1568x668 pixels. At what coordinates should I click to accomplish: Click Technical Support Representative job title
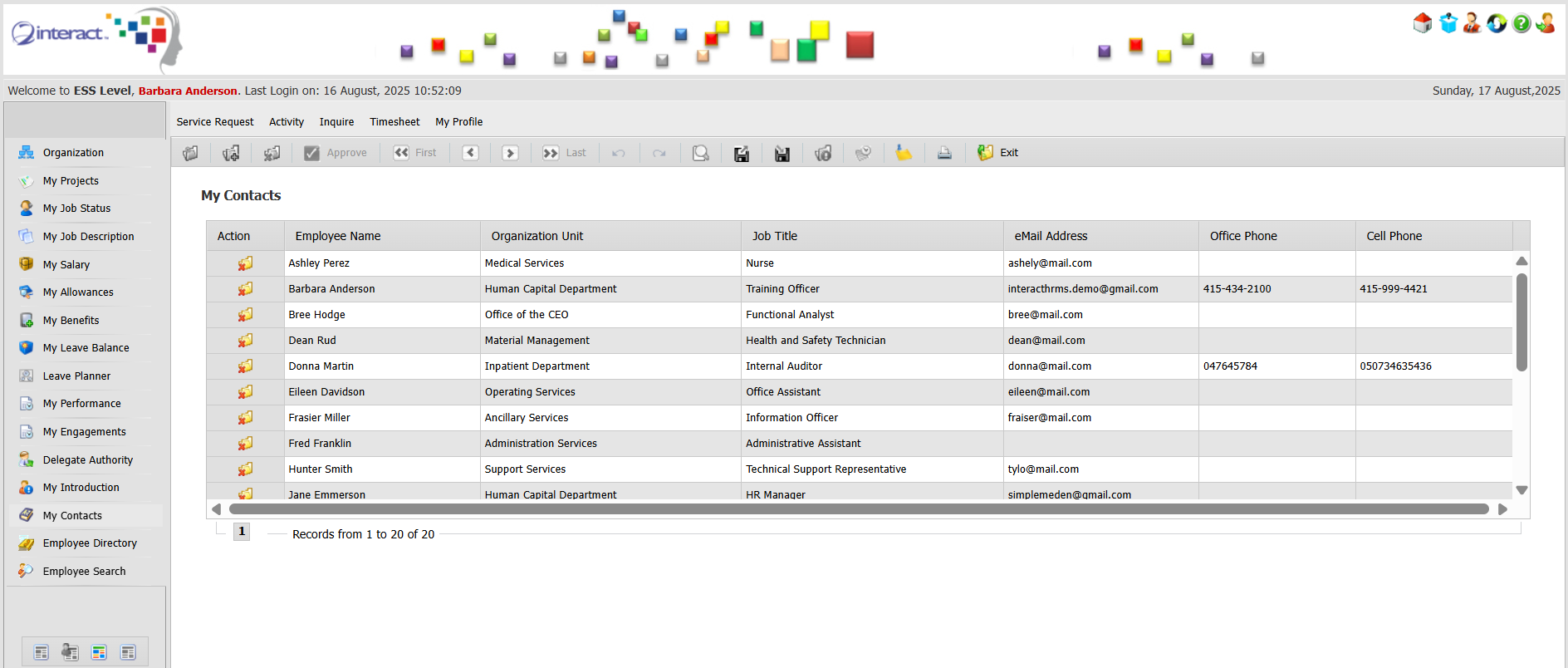coord(826,469)
